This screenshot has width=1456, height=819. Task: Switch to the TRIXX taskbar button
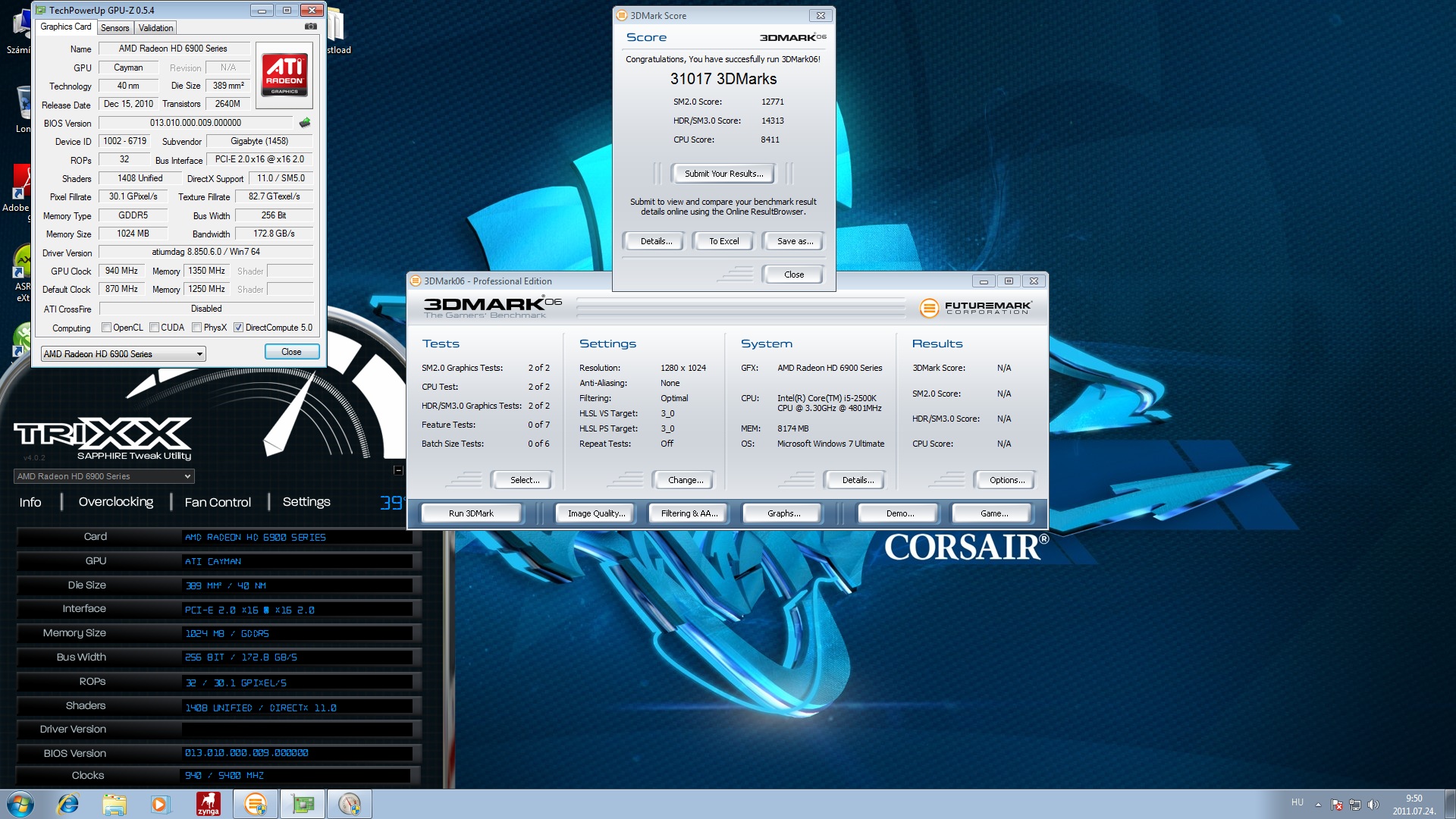pos(350,804)
